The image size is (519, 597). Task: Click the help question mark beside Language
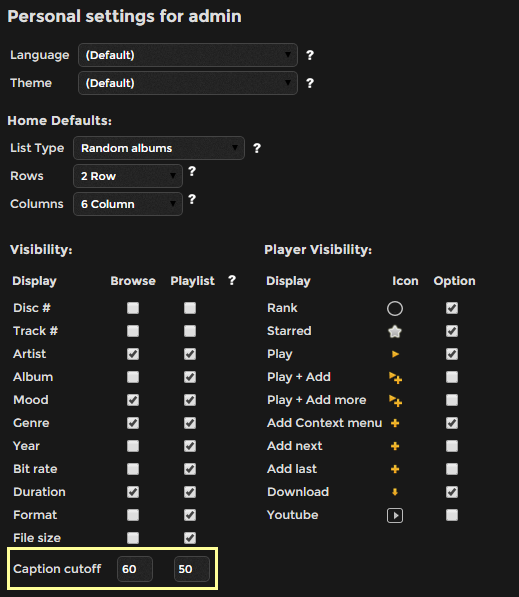coord(310,55)
